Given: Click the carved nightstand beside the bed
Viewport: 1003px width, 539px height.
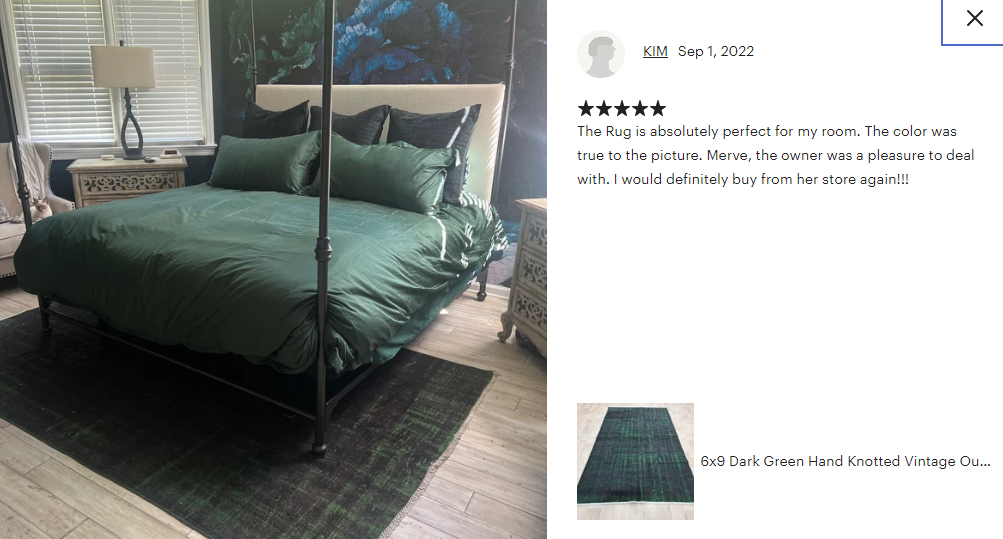Looking at the screenshot, I should [127, 181].
